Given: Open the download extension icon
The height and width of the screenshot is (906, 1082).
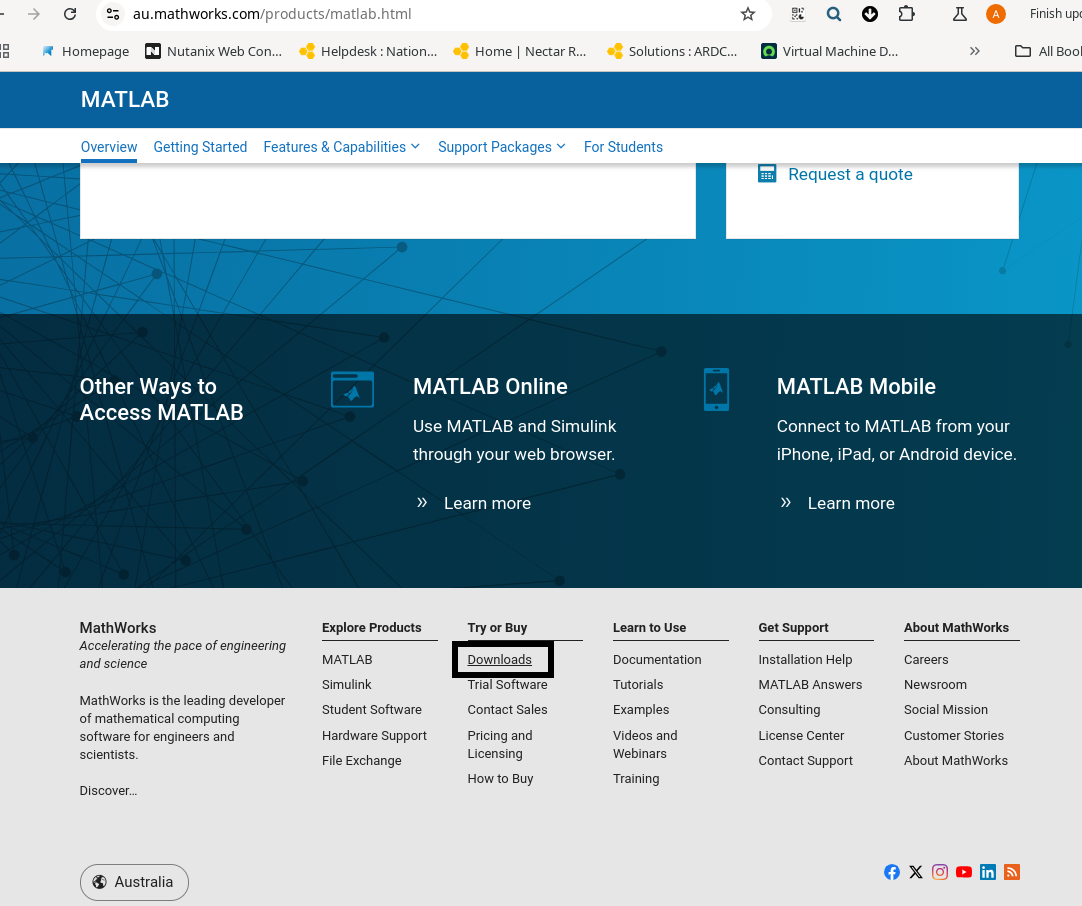Looking at the screenshot, I should (x=869, y=14).
